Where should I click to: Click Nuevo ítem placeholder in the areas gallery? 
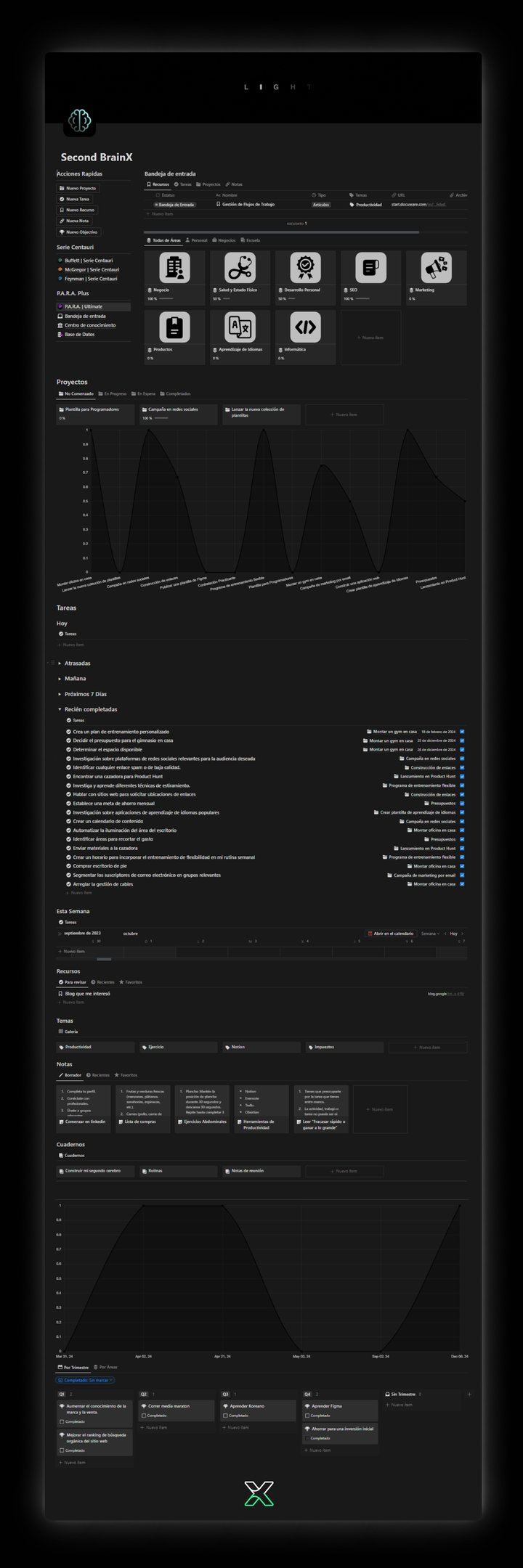[370, 338]
